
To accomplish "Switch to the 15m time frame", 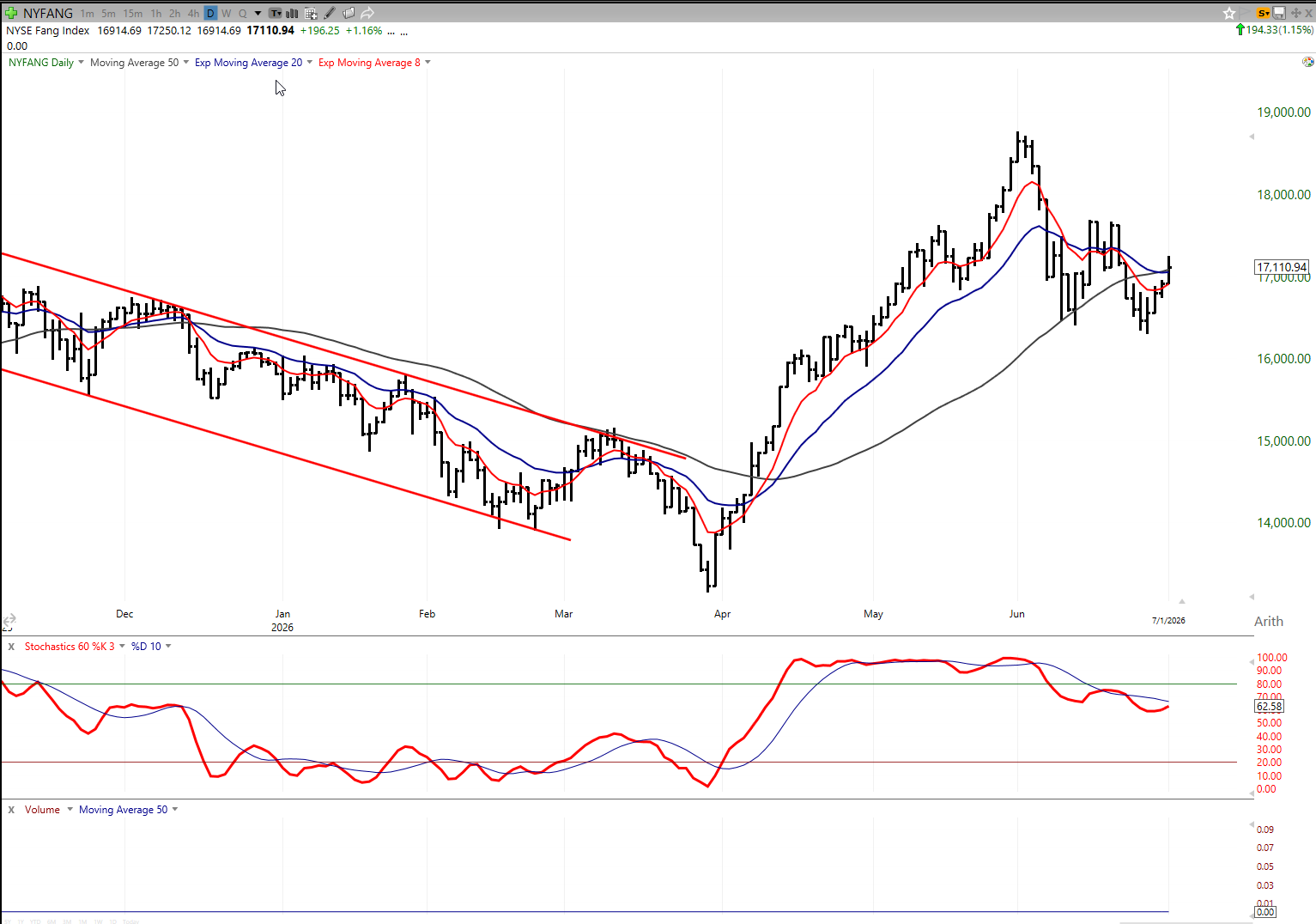I will (x=133, y=14).
